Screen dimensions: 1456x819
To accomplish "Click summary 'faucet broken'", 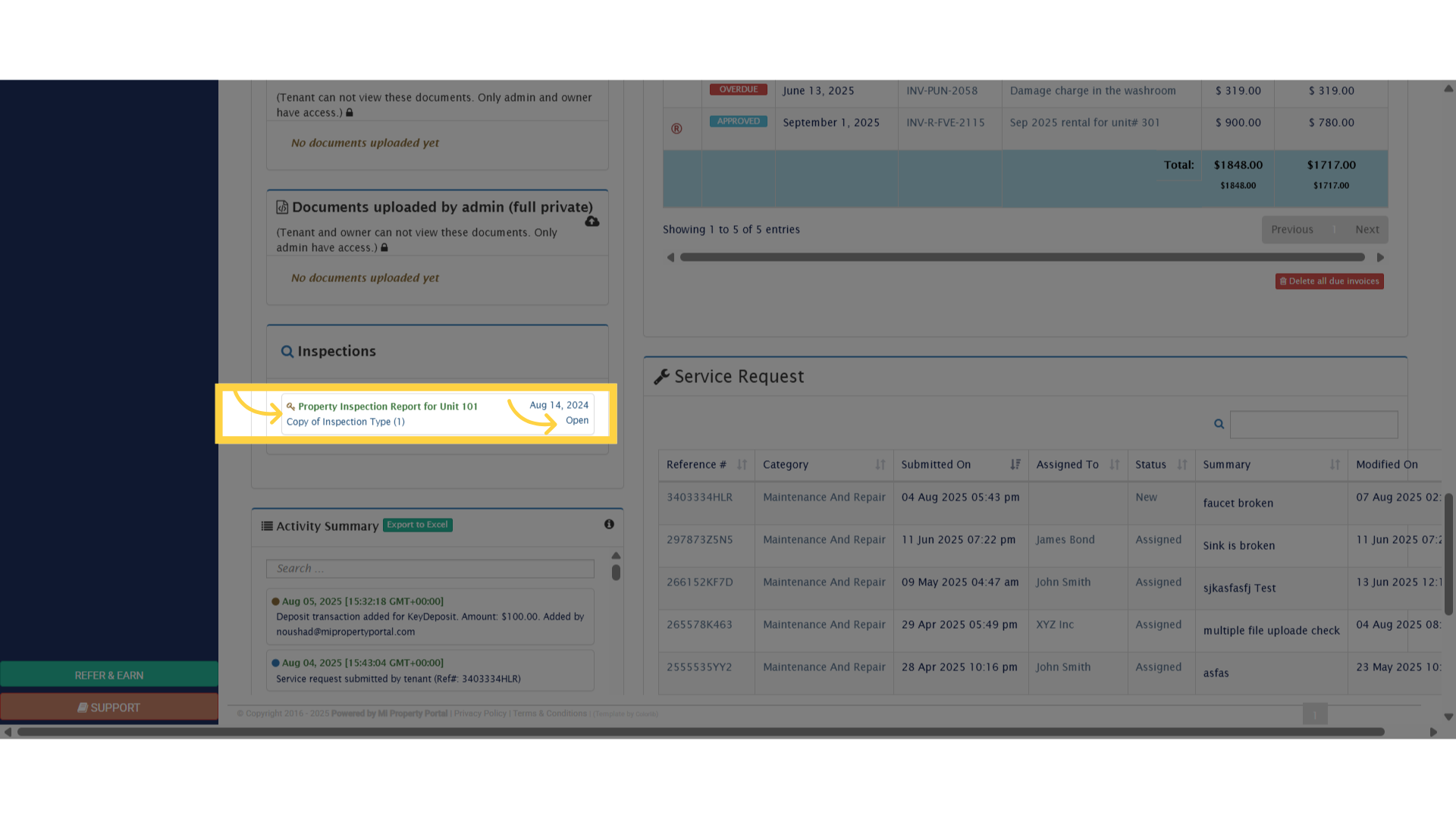I will tap(1238, 504).
